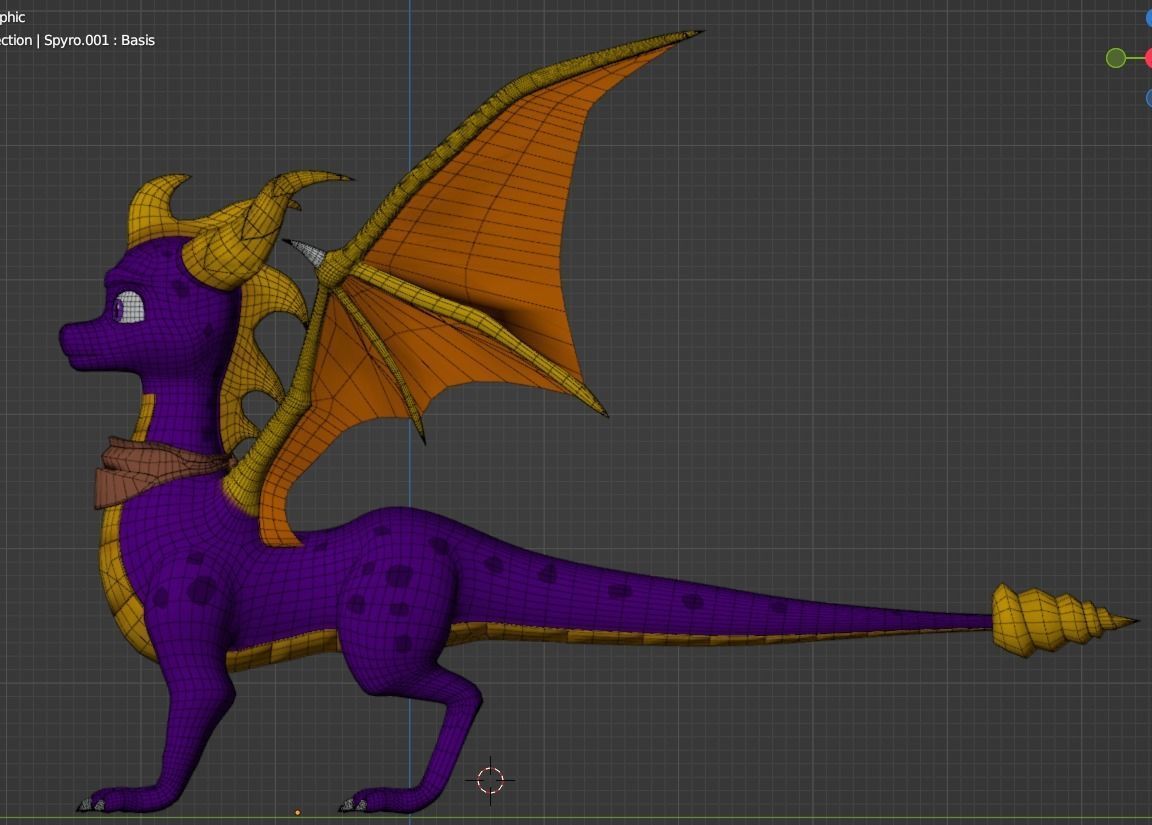Viewport: 1152px width, 825px height.
Task: Click the orange object origin dot on the ground line
Action: (298, 813)
